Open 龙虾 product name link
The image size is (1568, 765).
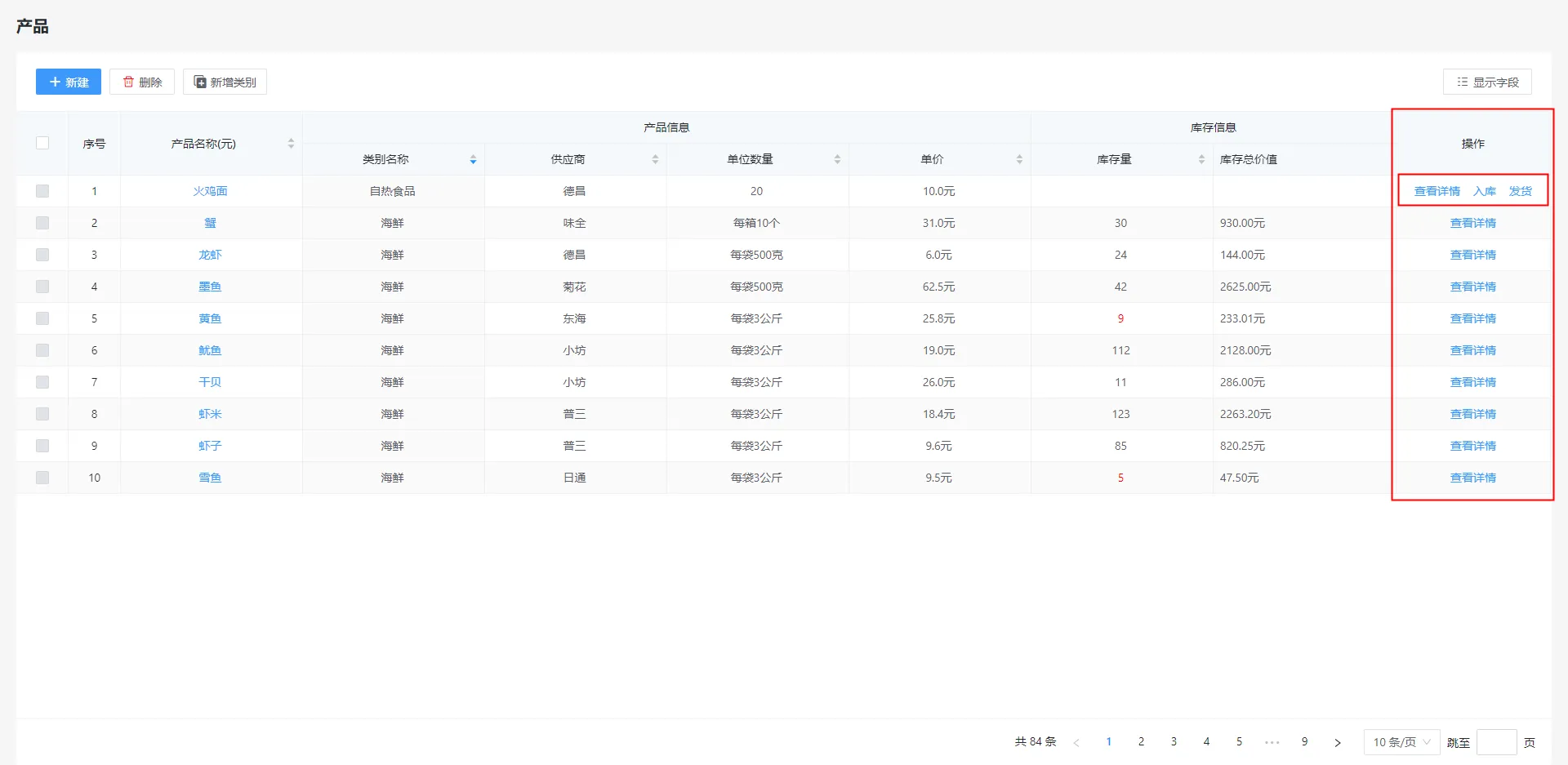pyautogui.click(x=210, y=255)
